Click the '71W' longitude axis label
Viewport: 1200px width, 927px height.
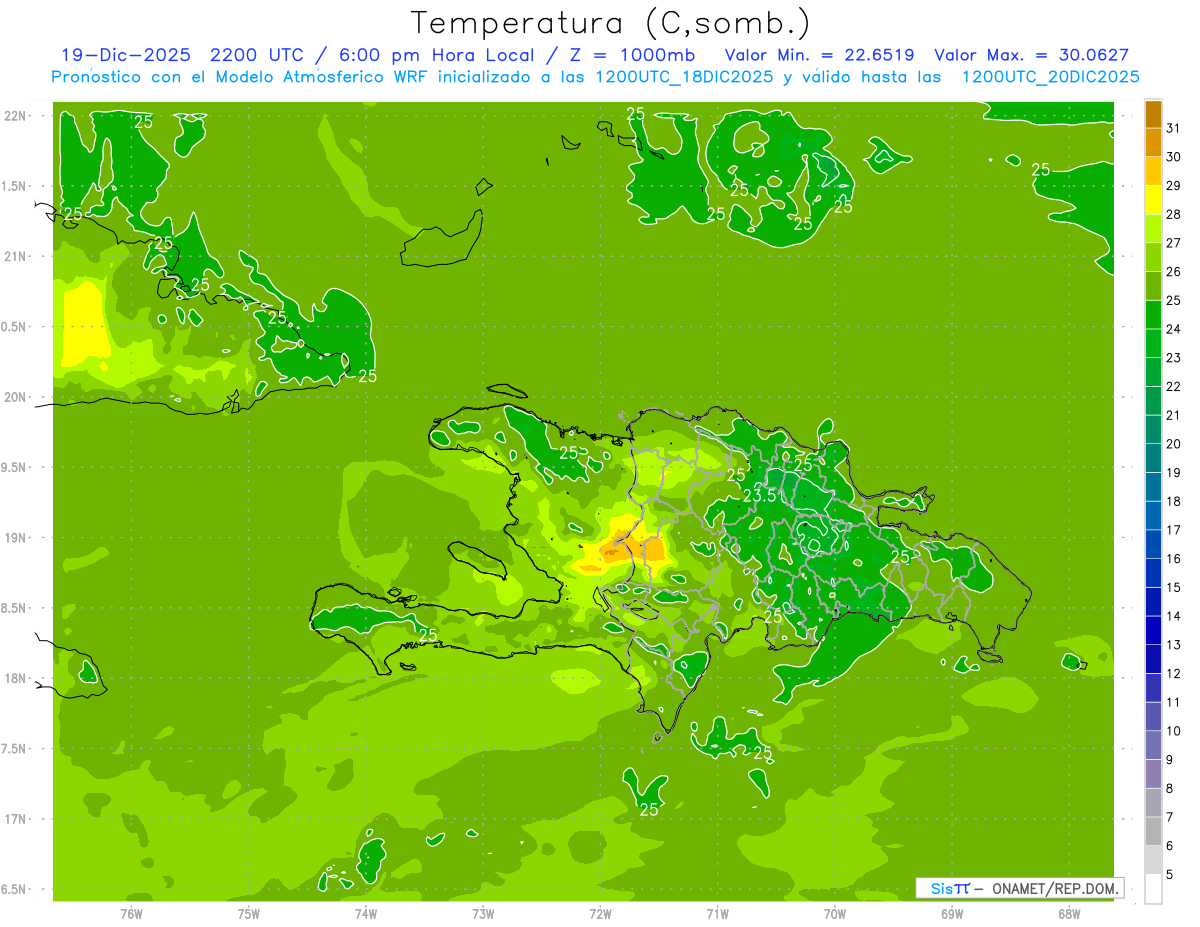pyautogui.click(x=717, y=913)
